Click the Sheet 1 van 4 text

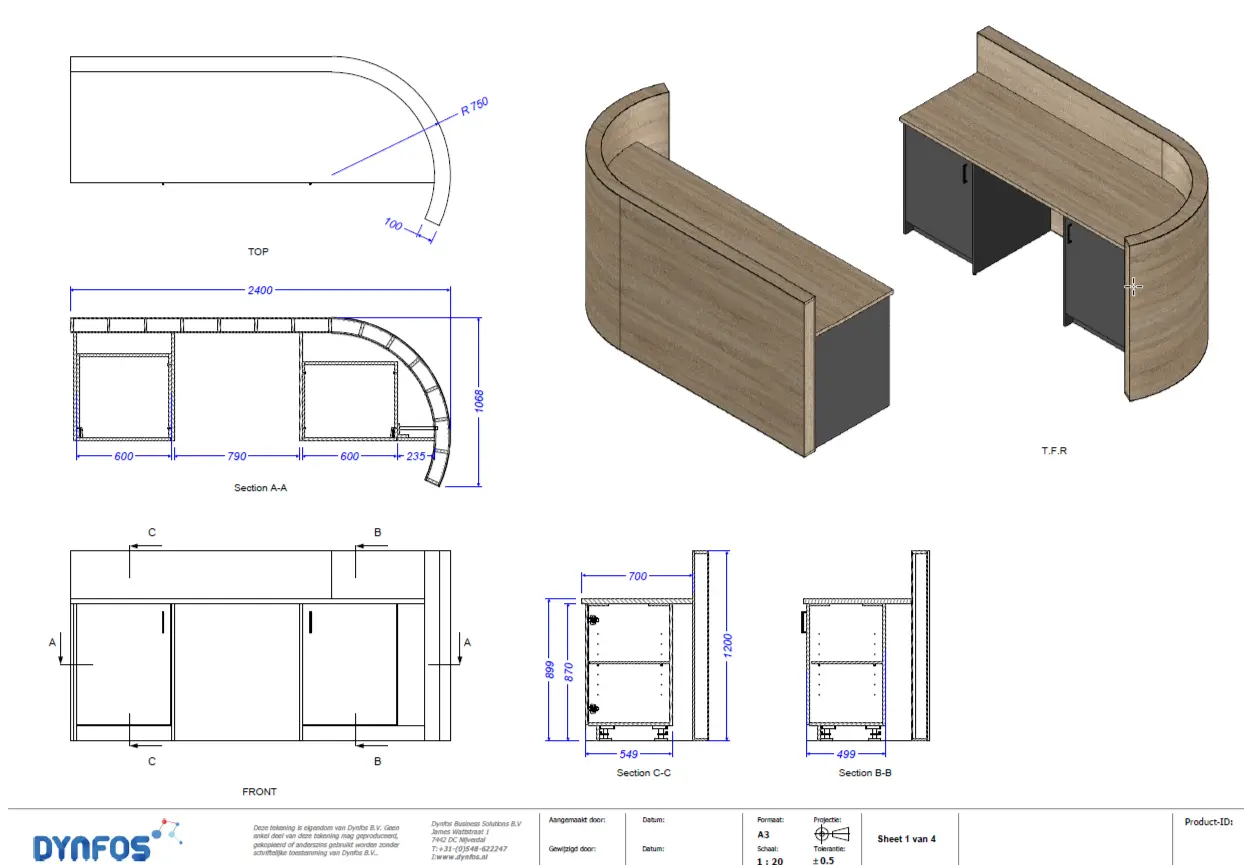tap(906, 839)
